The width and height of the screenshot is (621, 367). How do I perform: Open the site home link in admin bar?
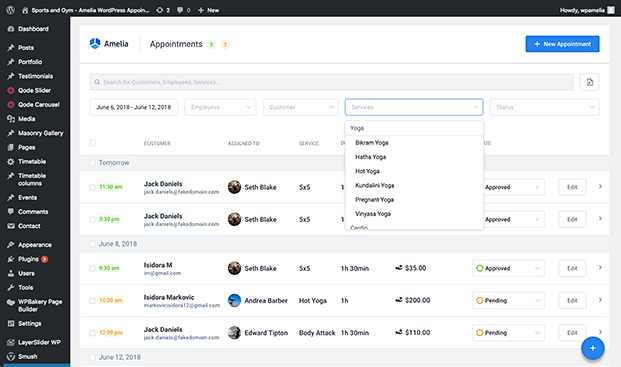[86, 10]
